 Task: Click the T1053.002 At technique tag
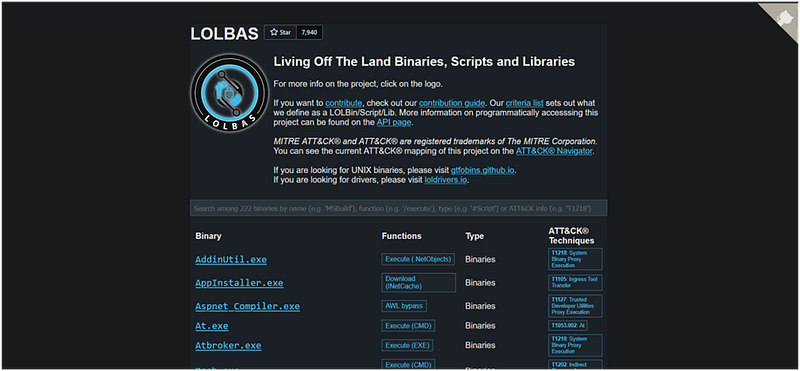(x=568, y=326)
